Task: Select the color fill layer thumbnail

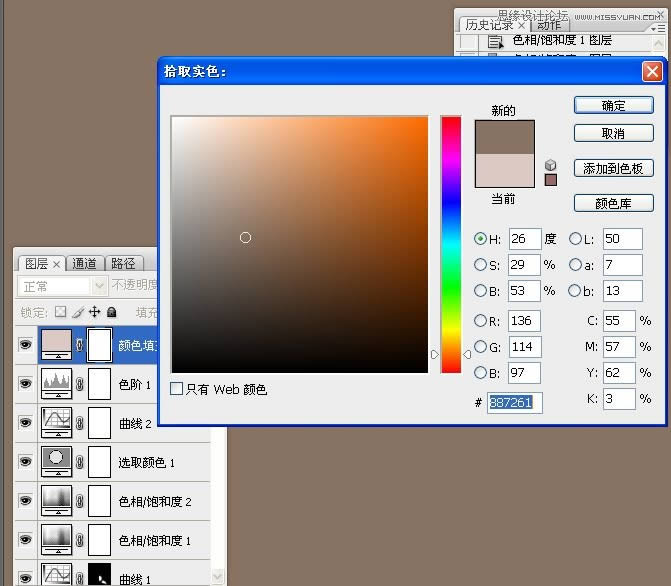Action: 56,345
